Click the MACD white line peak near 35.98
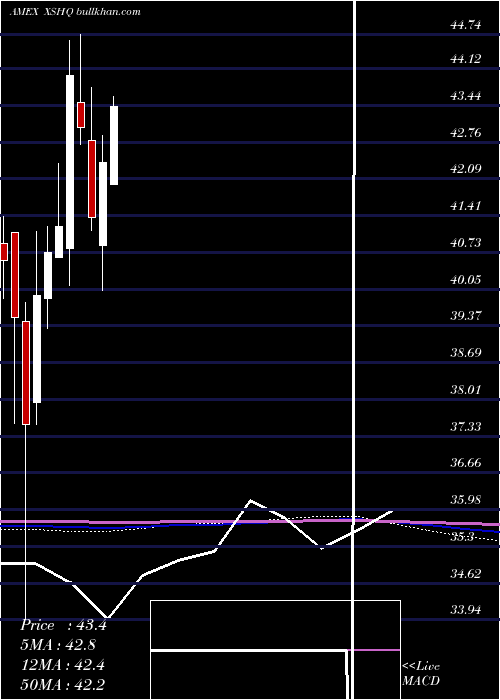500x700 pixels. click(251, 500)
